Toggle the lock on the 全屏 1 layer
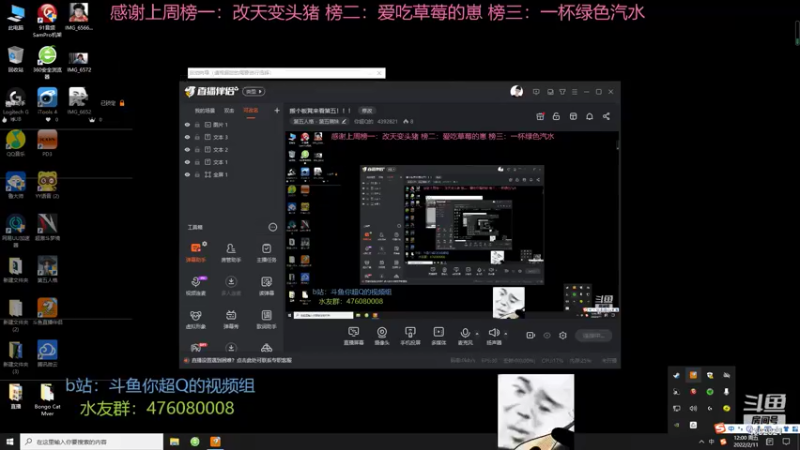Image resolution: width=800 pixels, height=450 pixels. 197,174
